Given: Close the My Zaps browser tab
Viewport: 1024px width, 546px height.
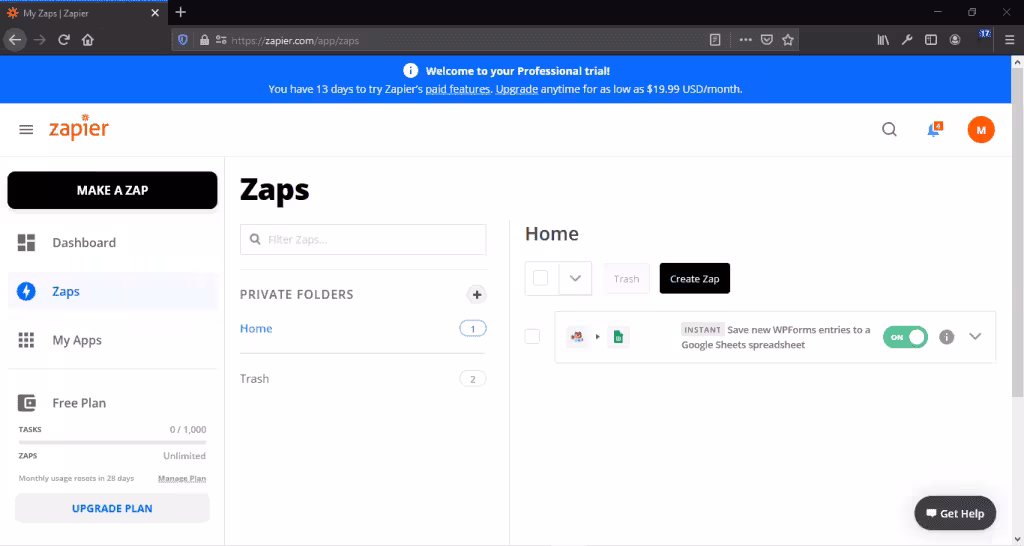Looking at the screenshot, I should (x=155, y=12).
